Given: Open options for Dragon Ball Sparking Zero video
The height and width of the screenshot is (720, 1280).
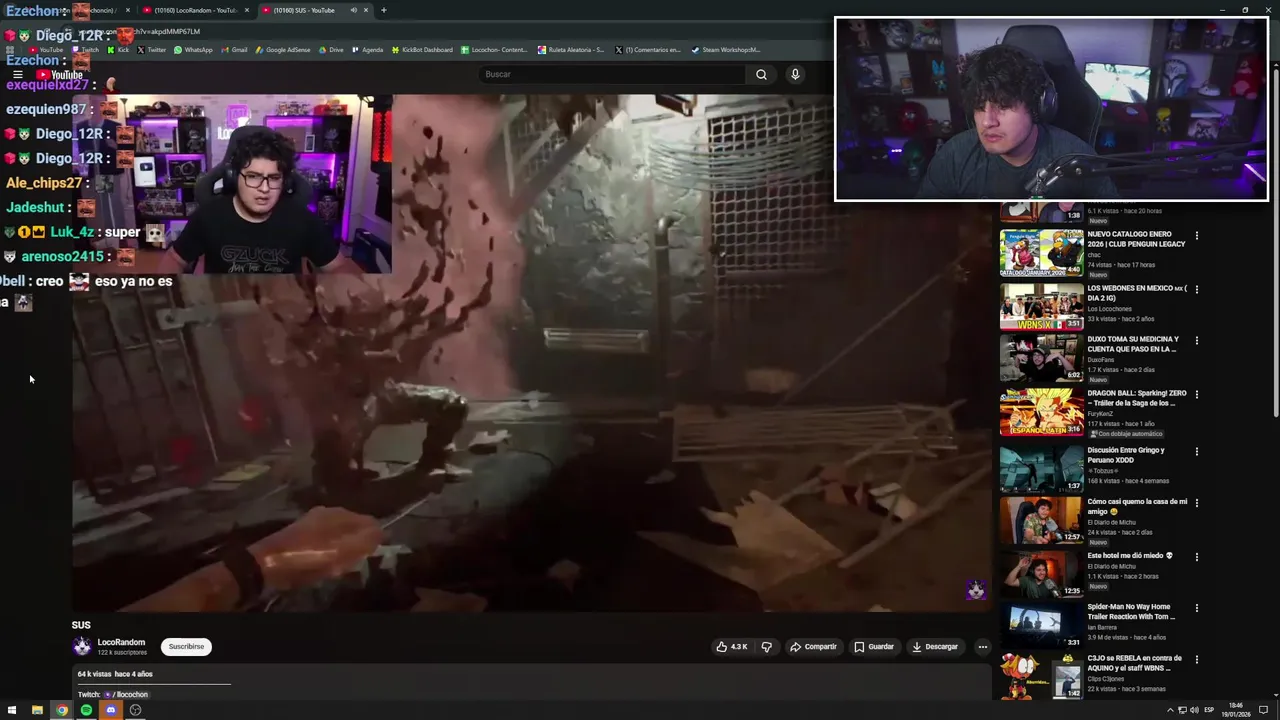Looking at the screenshot, I should pyautogui.click(x=1196, y=394).
